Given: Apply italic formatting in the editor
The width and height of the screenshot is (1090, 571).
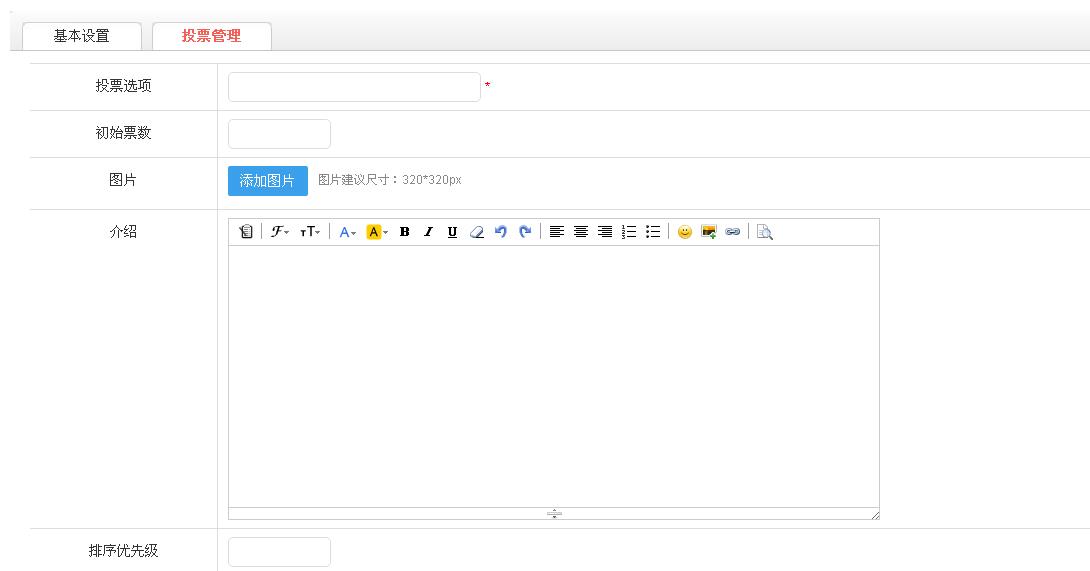Looking at the screenshot, I should click(x=428, y=232).
